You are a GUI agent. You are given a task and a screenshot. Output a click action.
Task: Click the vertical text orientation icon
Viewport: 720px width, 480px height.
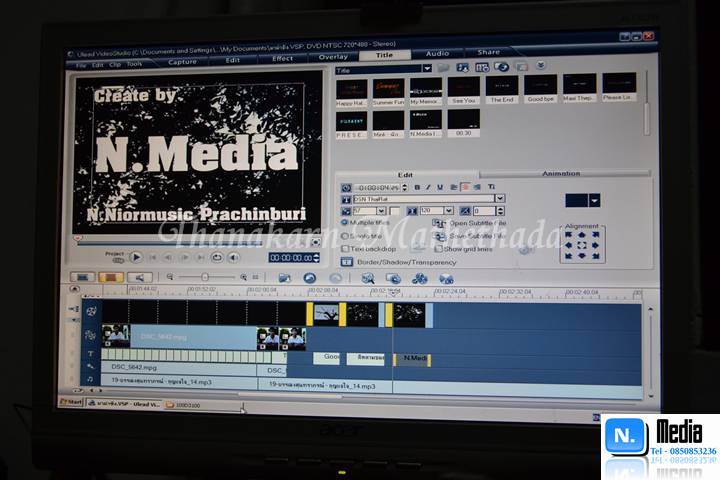coord(491,186)
